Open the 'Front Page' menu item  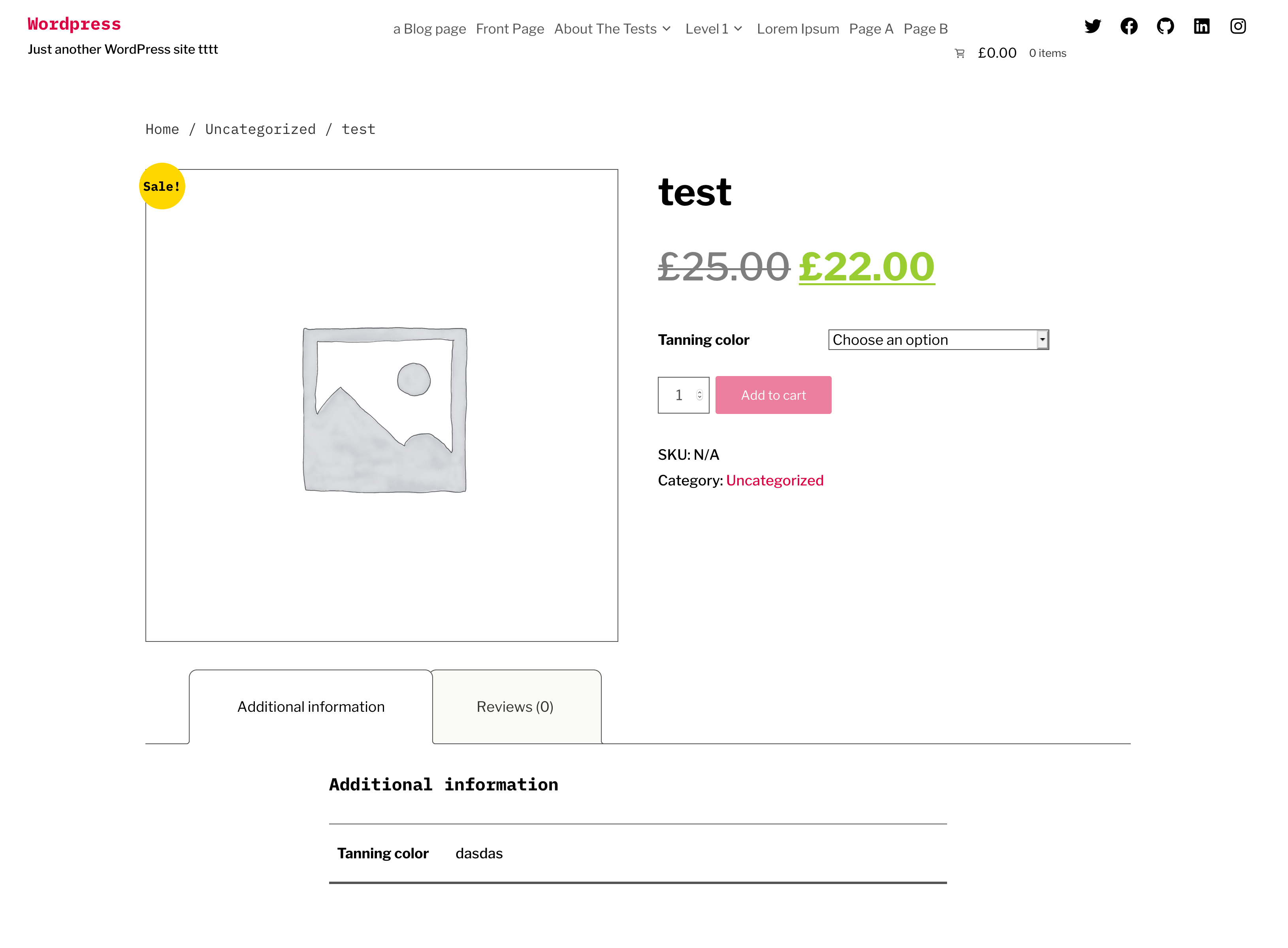[510, 28]
